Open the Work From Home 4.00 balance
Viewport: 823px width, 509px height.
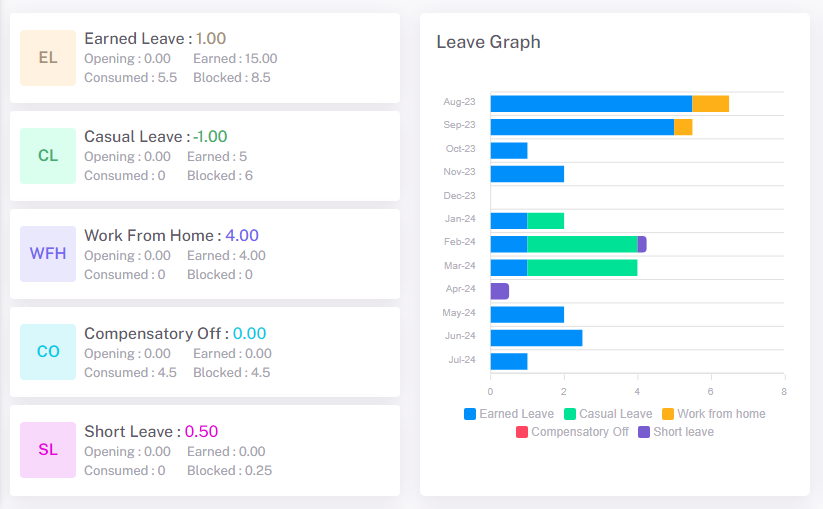tap(242, 236)
